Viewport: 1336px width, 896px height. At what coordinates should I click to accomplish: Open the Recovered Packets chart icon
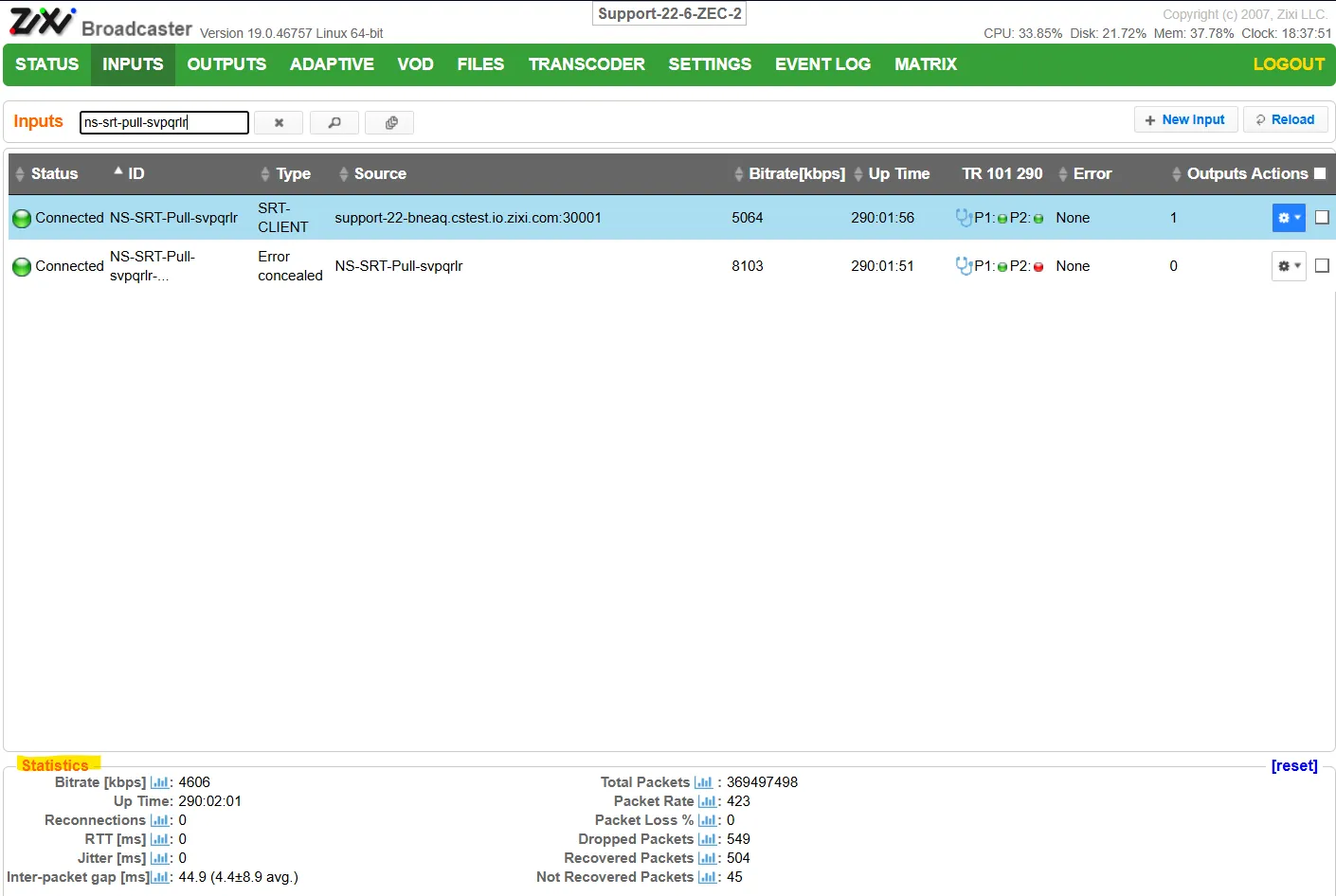pos(707,858)
